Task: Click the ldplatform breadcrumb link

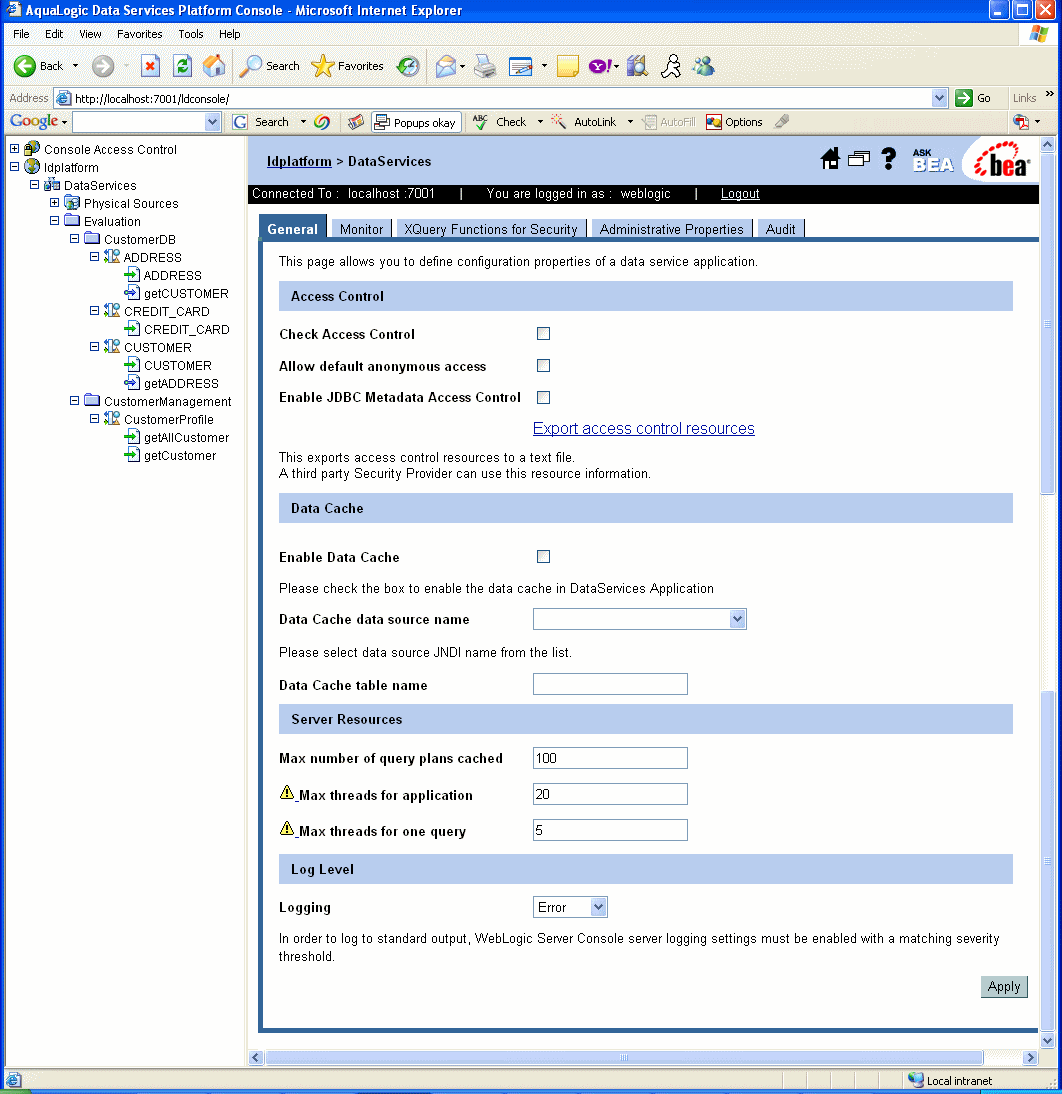Action: point(299,161)
